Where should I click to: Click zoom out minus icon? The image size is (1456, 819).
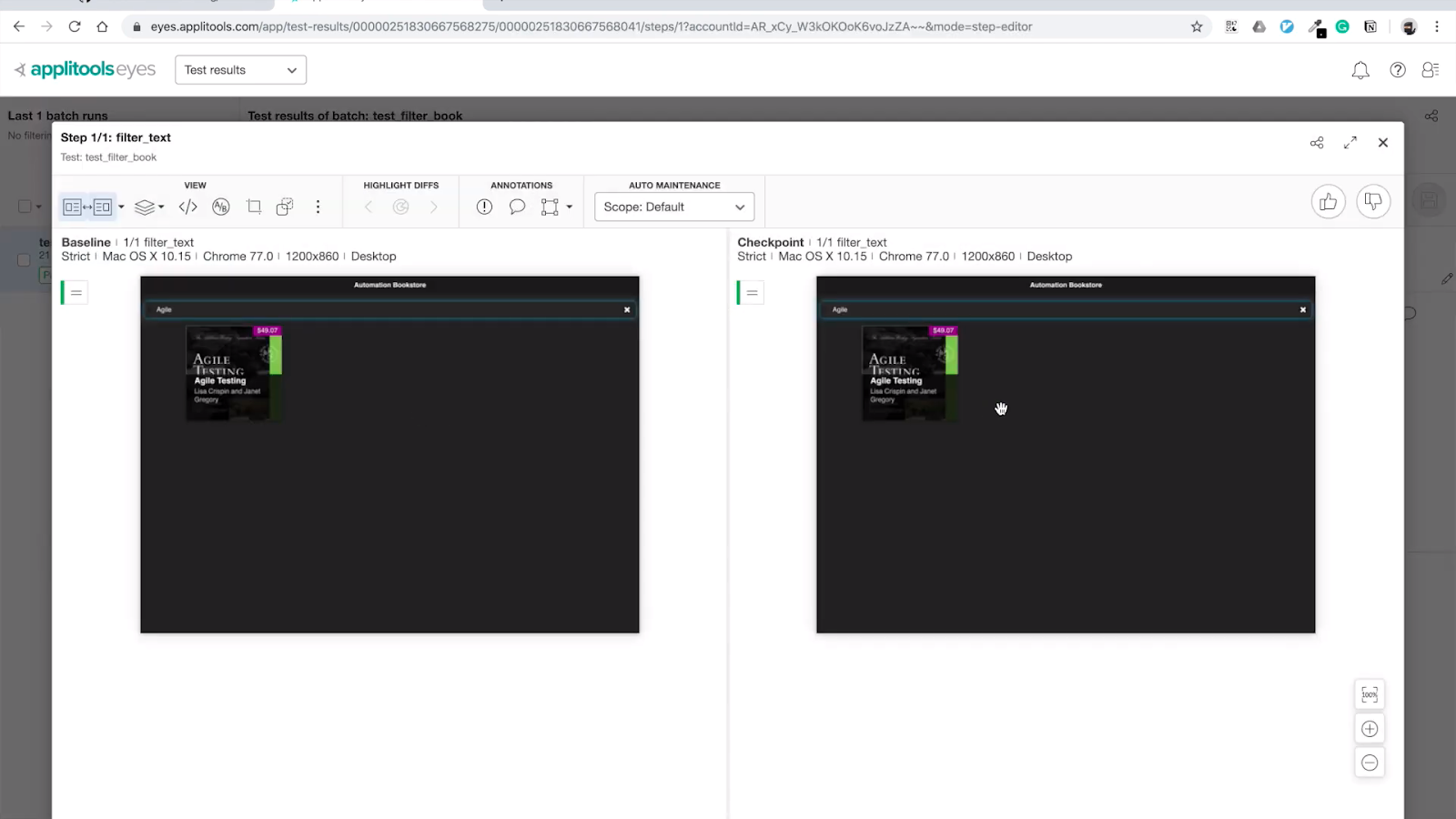click(1370, 763)
